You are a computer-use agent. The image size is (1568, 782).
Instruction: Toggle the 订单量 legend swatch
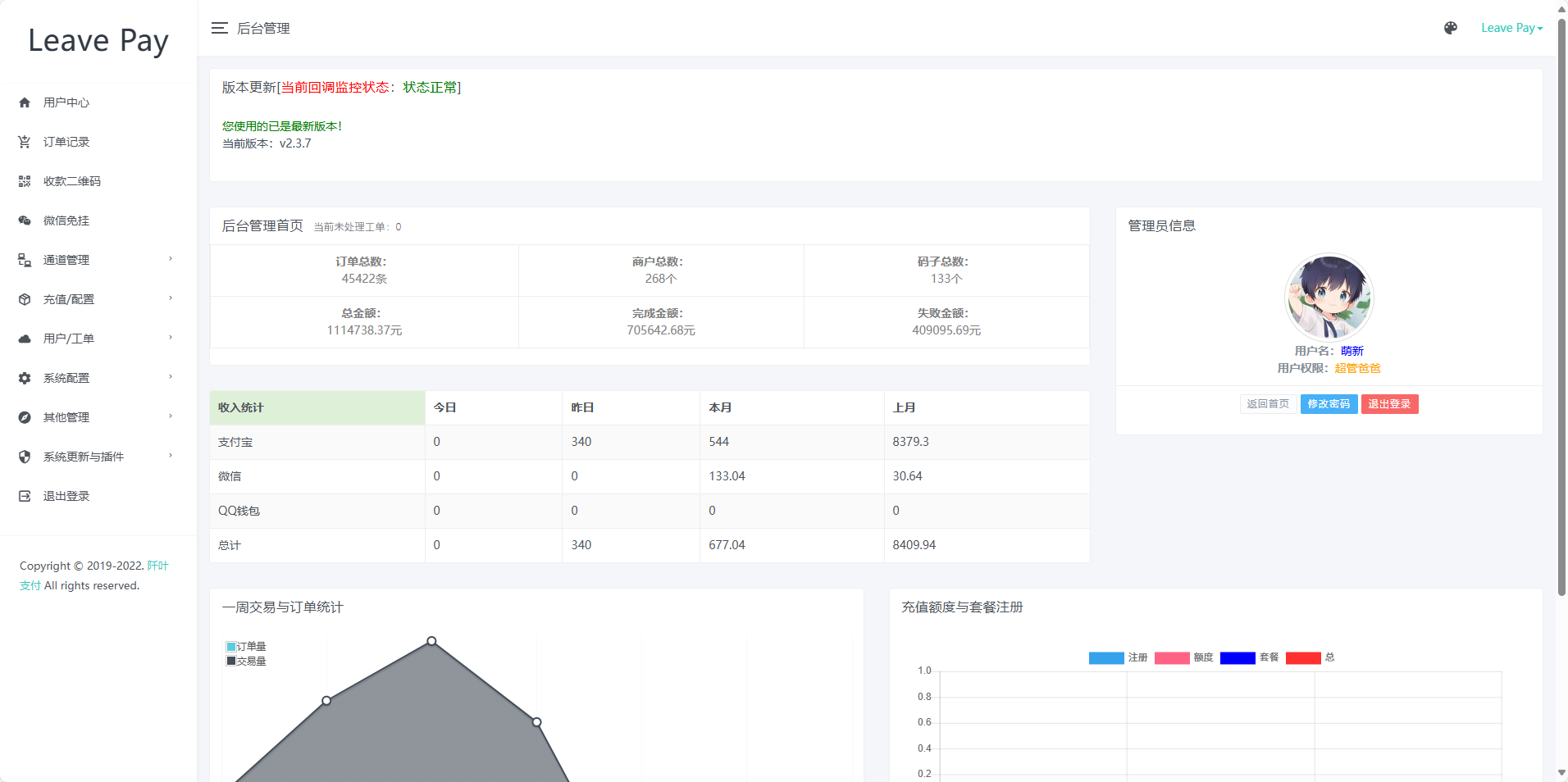point(231,647)
